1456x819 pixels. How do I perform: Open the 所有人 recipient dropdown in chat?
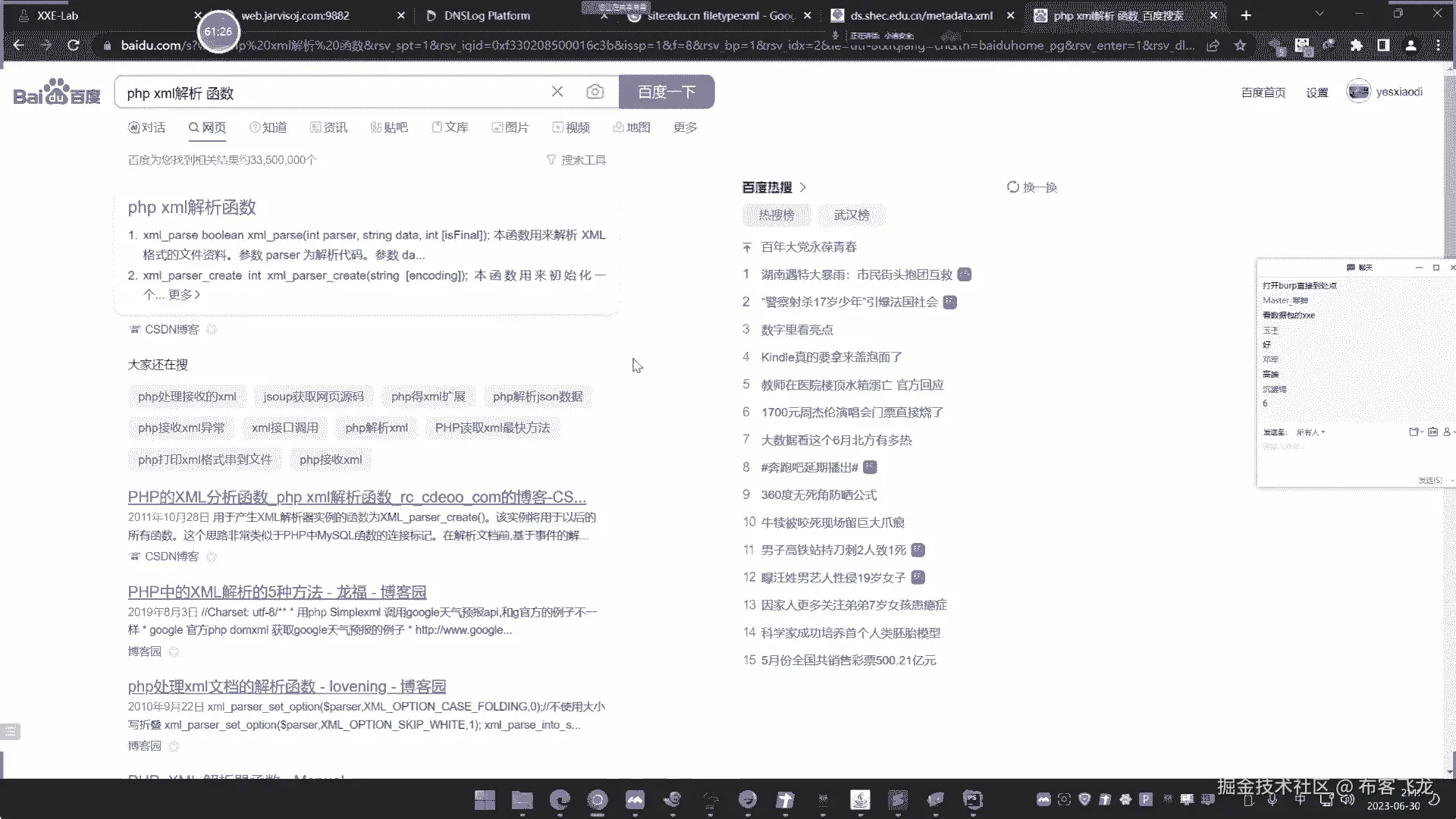[x=1311, y=432]
